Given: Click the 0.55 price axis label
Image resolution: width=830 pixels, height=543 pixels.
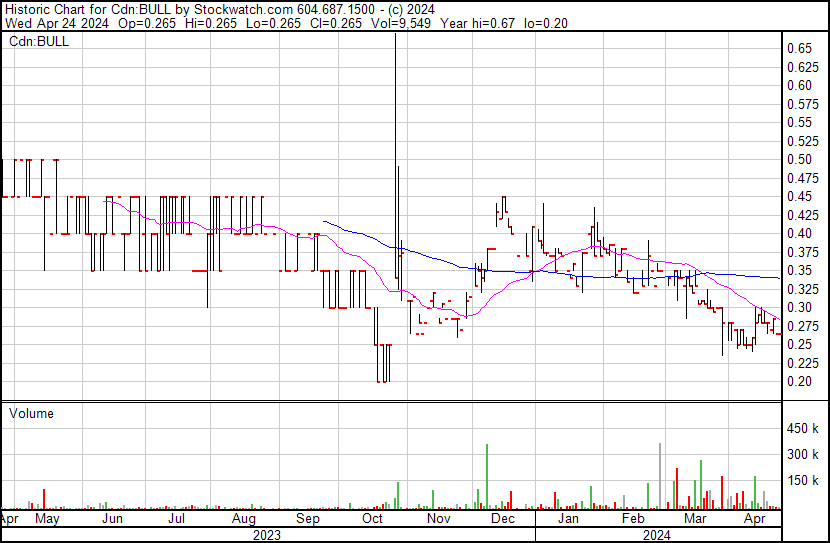Looking at the screenshot, I should 799,122.
